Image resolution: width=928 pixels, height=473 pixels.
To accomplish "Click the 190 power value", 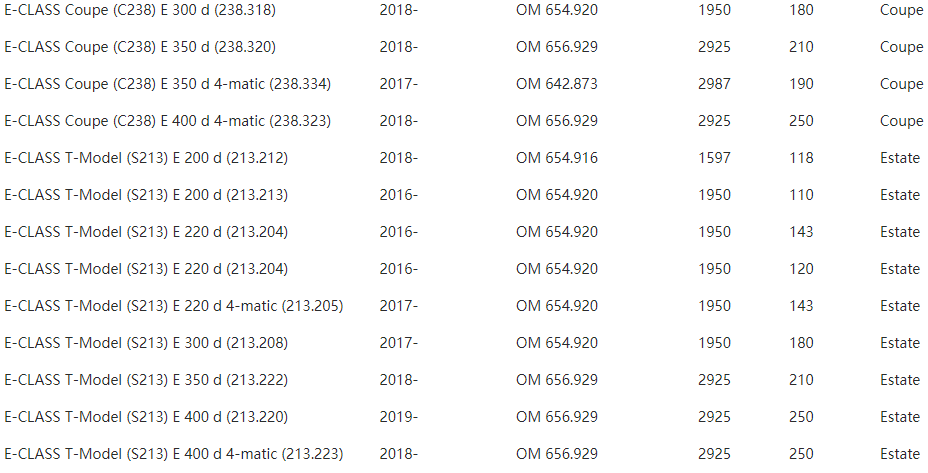I will [801, 84].
